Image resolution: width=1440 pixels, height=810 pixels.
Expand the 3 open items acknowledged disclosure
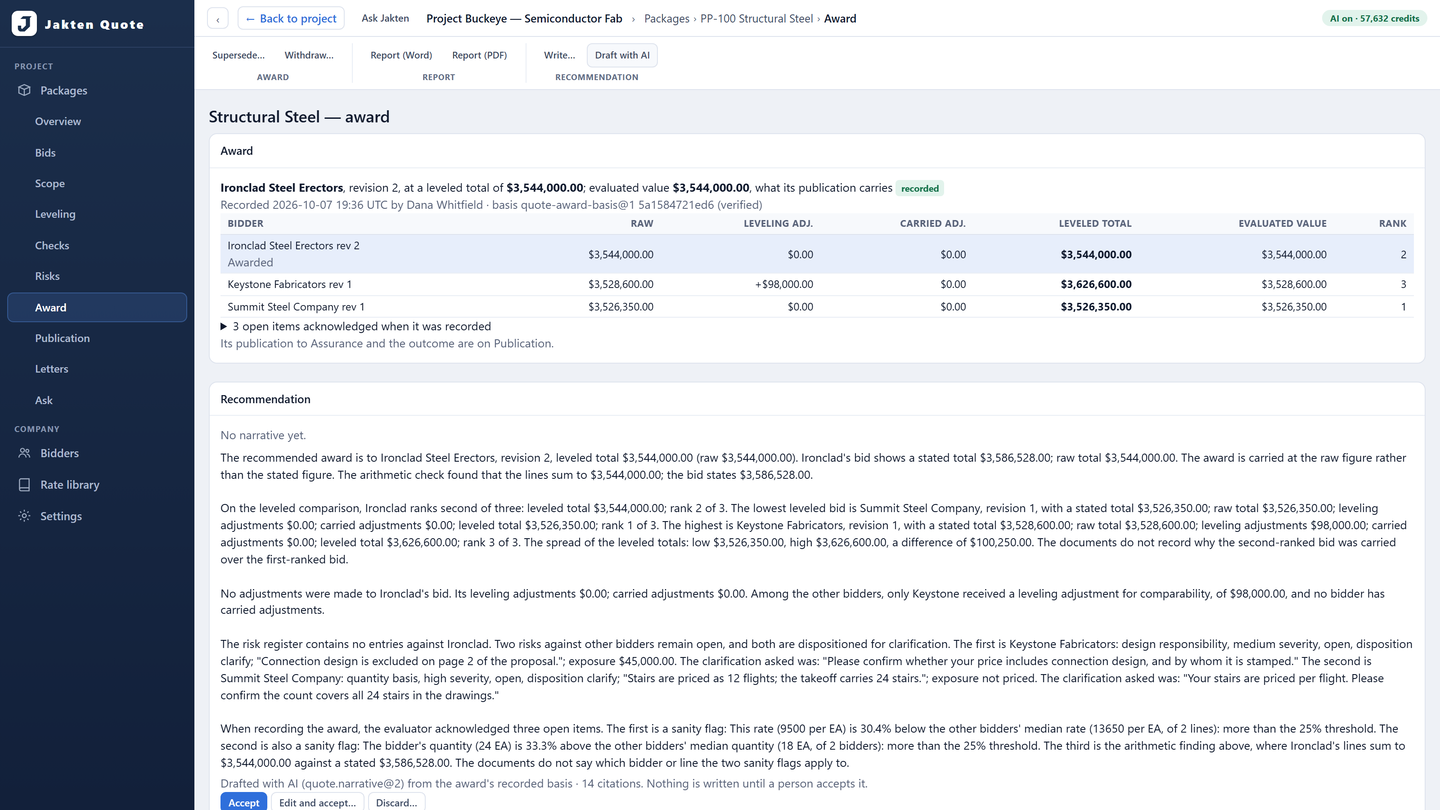356,326
